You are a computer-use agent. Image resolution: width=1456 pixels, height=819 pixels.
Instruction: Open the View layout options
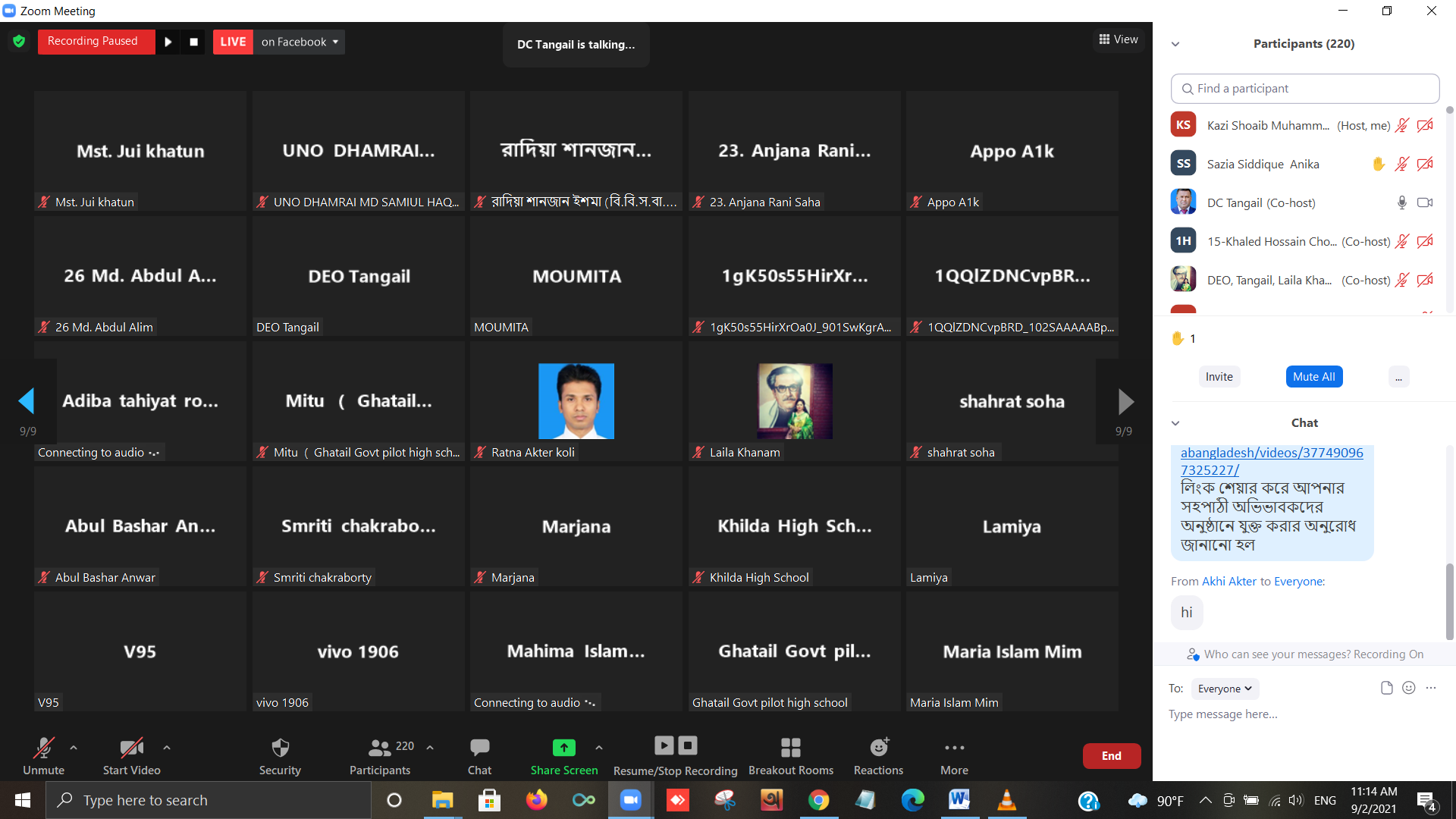[x=1119, y=39]
